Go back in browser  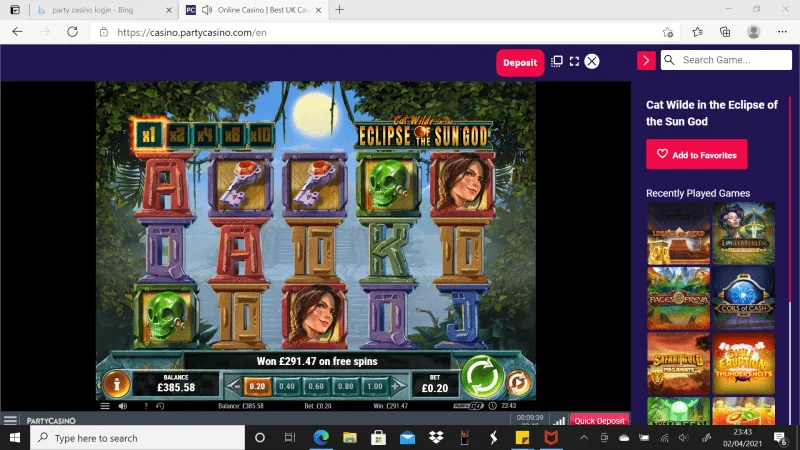point(17,32)
